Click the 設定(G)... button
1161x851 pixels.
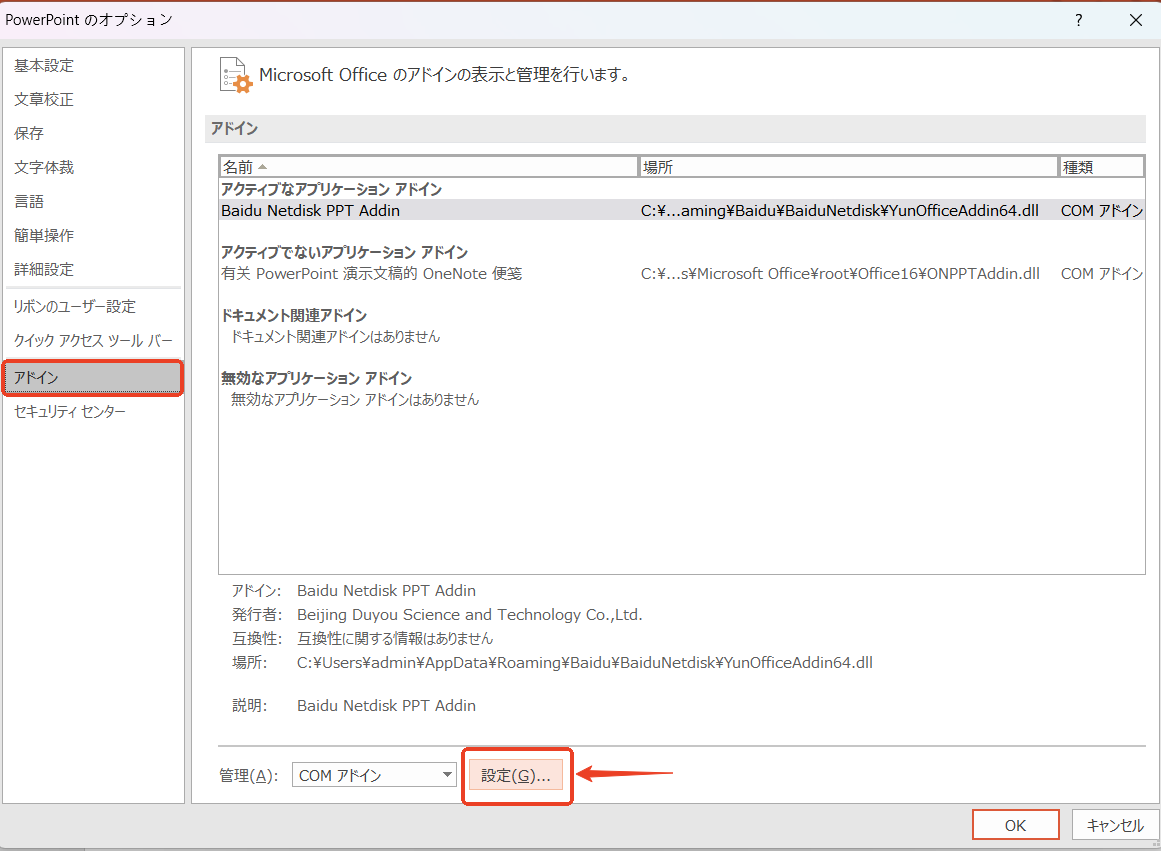coord(516,775)
